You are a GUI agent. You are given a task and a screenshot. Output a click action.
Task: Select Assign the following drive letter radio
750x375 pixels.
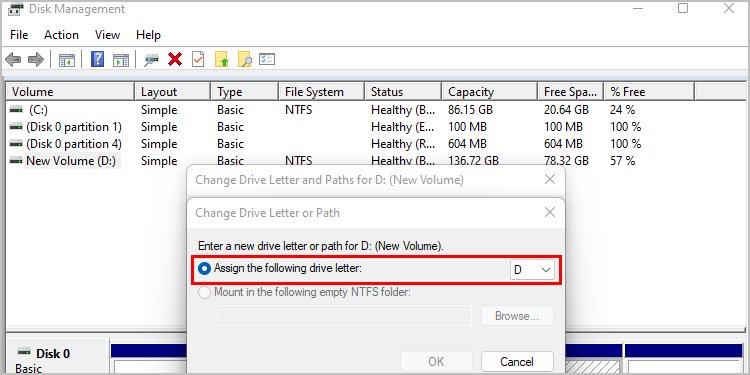tap(204, 269)
